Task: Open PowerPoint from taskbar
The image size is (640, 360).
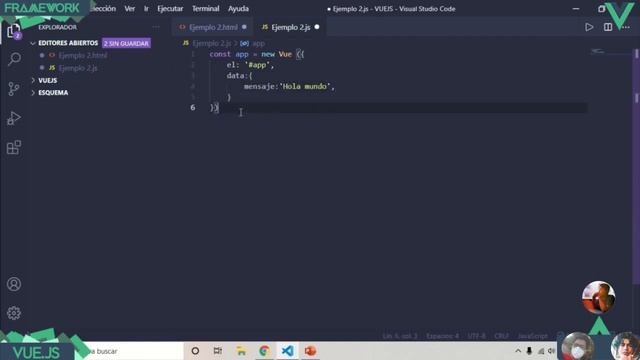Action: (310, 351)
